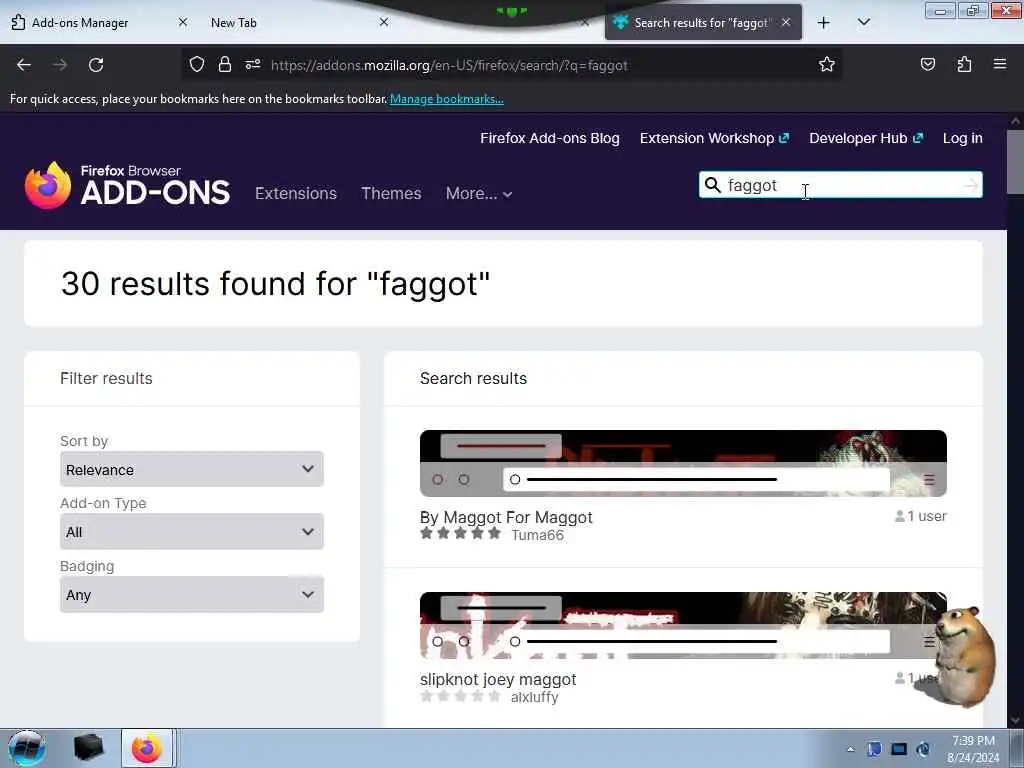Image resolution: width=1024 pixels, height=768 pixels.
Task: Open the black taskbar application
Action: pos(89,748)
